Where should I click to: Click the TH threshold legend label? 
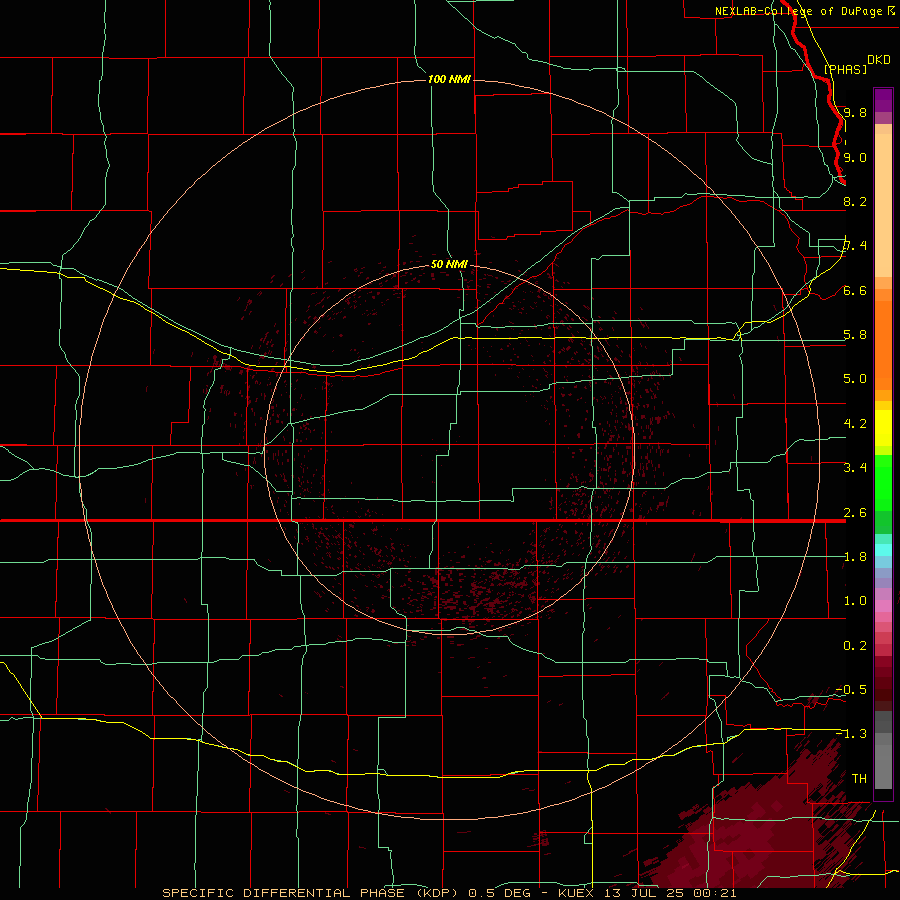[x=859, y=778]
